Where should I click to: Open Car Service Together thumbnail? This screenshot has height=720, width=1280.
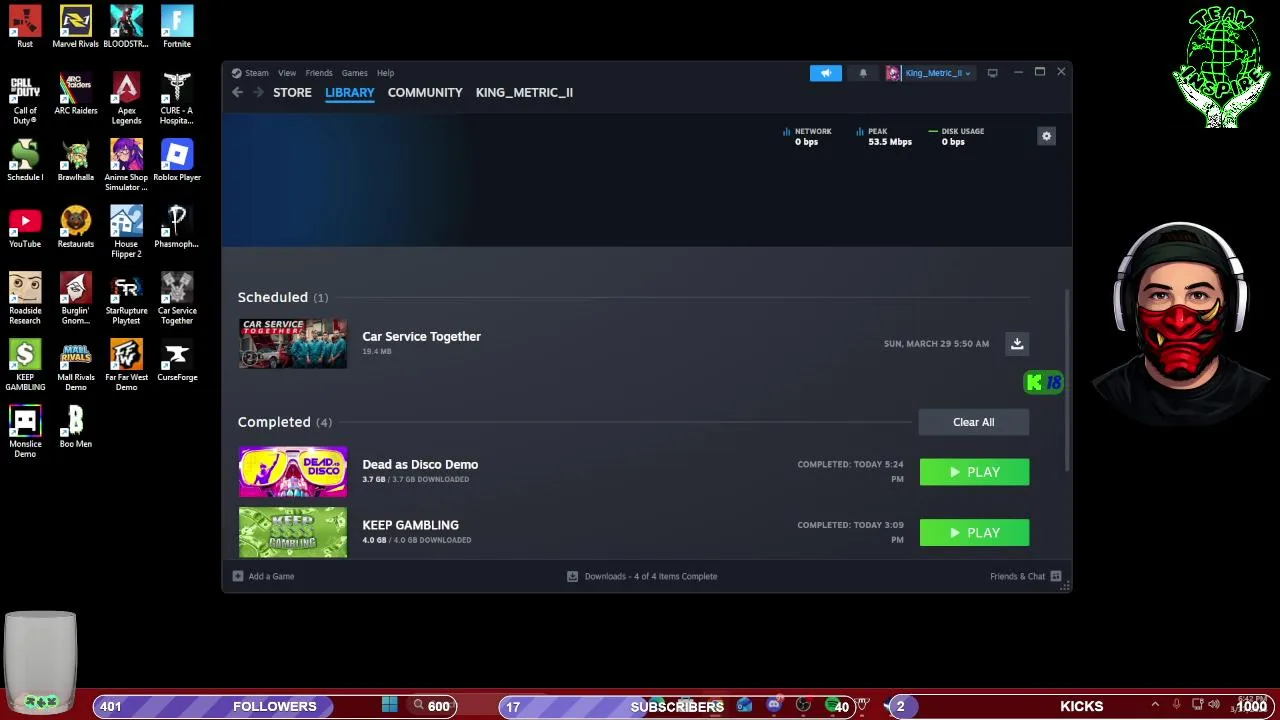tap(293, 344)
